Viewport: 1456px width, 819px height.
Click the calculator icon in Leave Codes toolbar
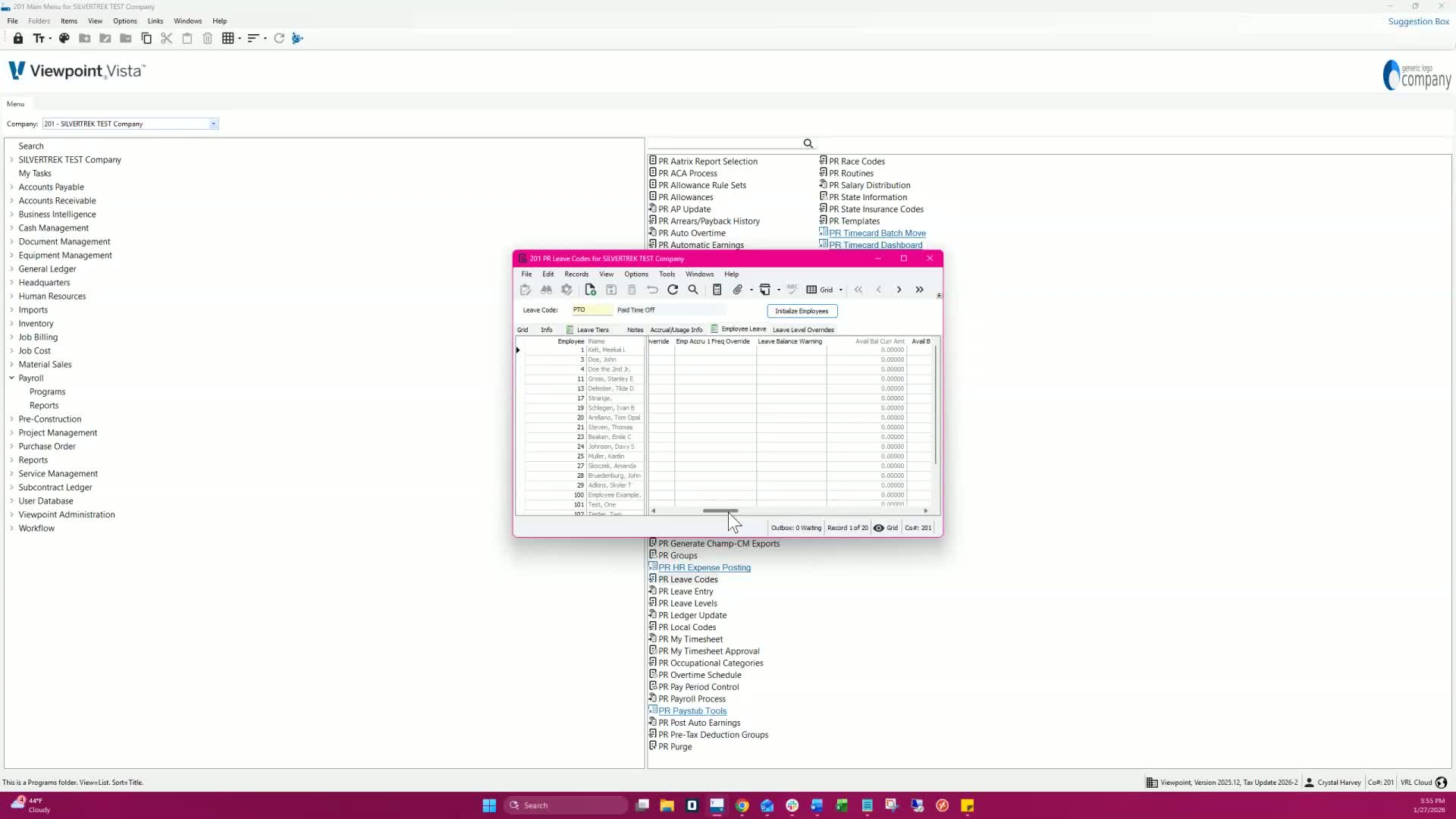(x=717, y=290)
